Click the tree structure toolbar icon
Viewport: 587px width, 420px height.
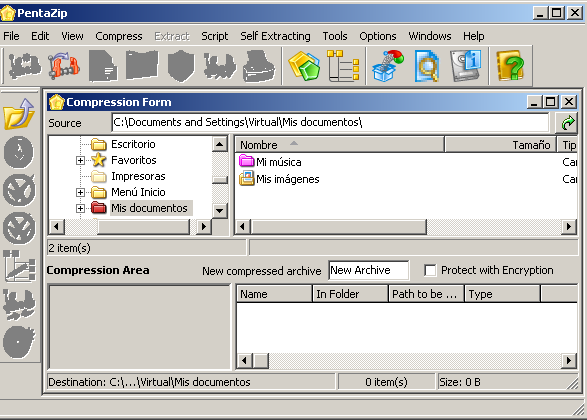click(343, 66)
